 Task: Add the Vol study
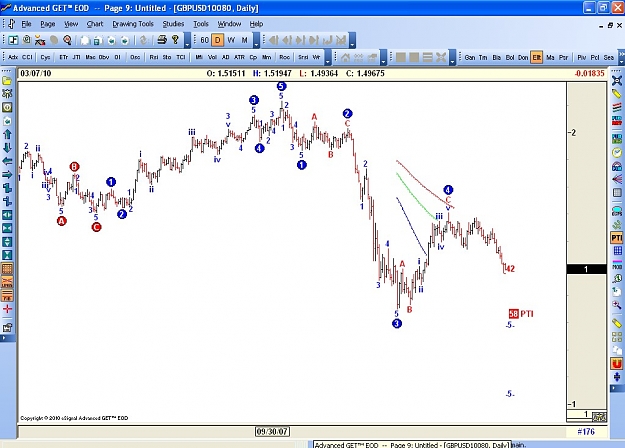click(x=212, y=57)
